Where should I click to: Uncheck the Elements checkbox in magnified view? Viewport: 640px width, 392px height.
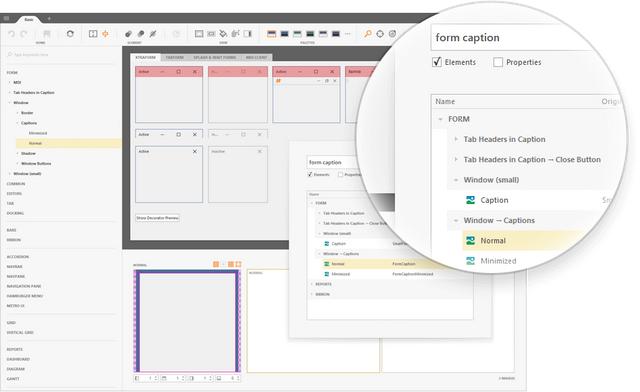click(x=437, y=62)
